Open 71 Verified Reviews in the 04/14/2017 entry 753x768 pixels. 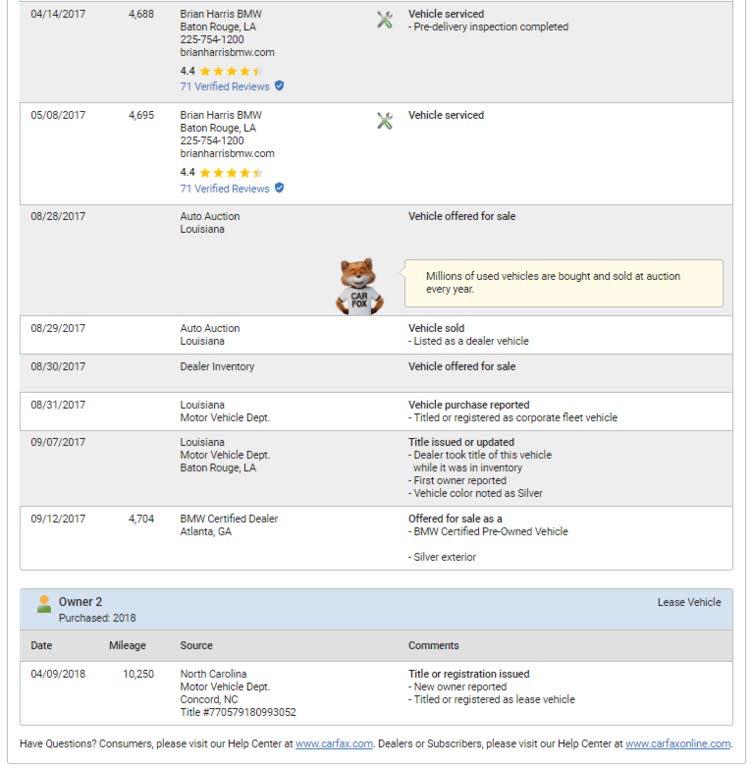coord(224,87)
